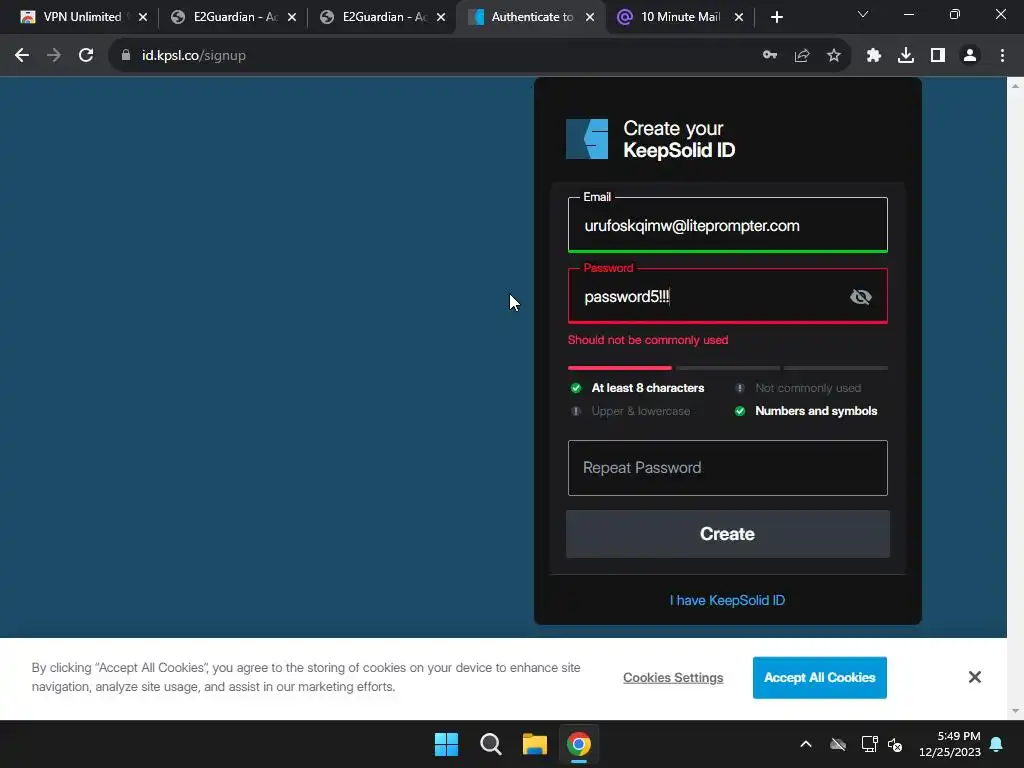Click the password strength meter bar
Viewport: 1024px width, 768px height.
point(728,368)
